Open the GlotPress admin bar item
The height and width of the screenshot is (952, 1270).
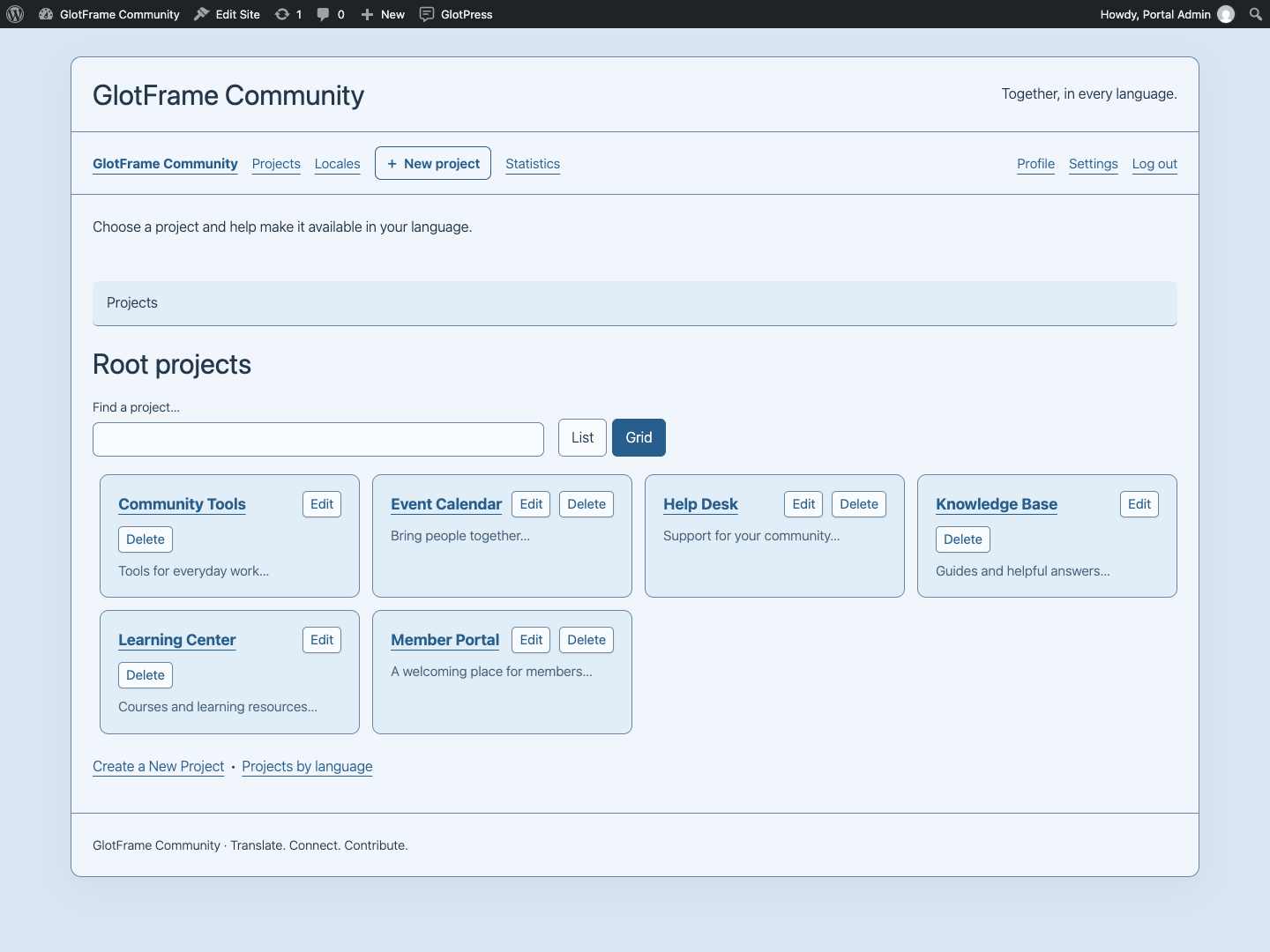[456, 14]
